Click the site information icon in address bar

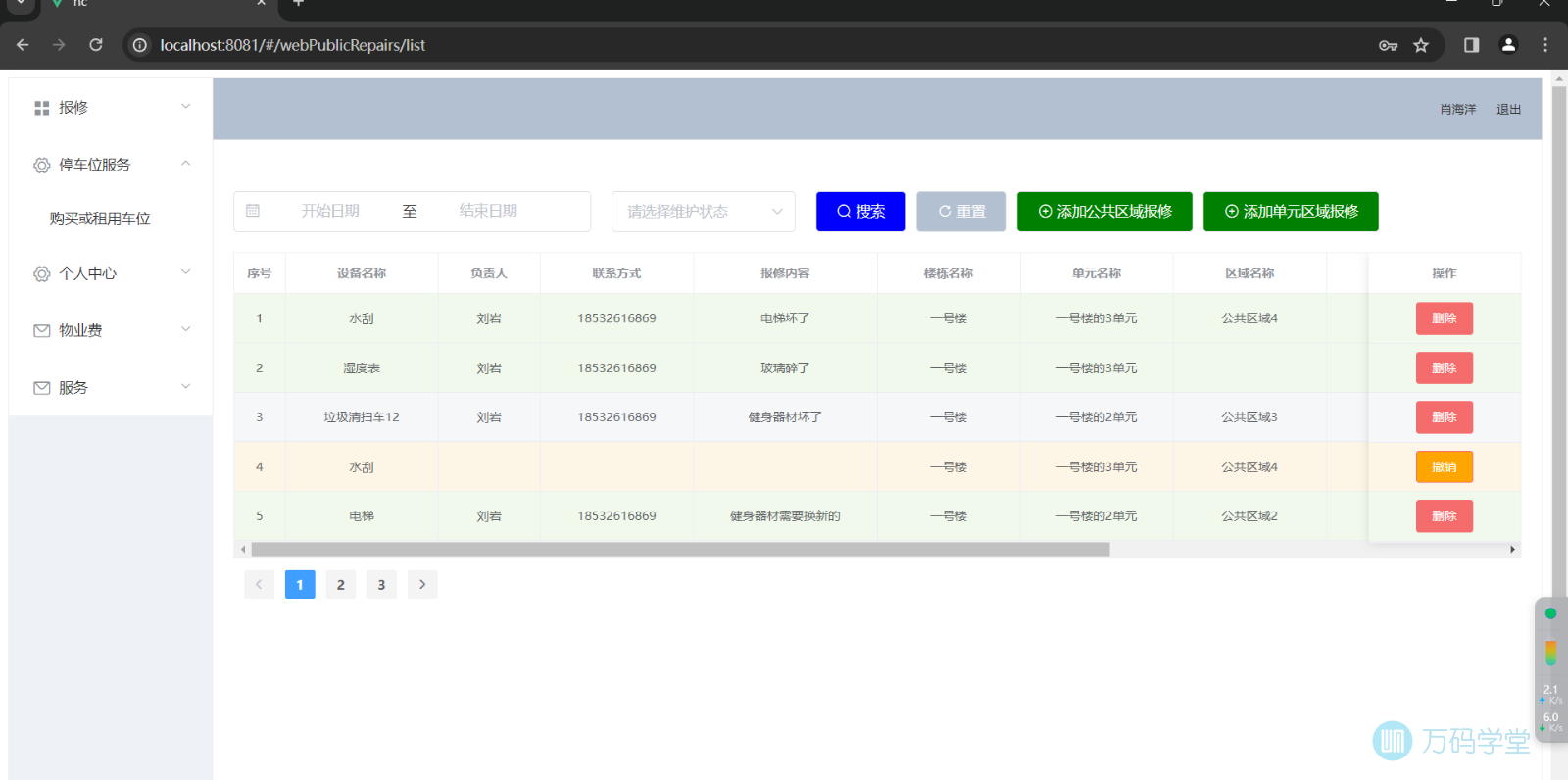click(x=140, y=45)
